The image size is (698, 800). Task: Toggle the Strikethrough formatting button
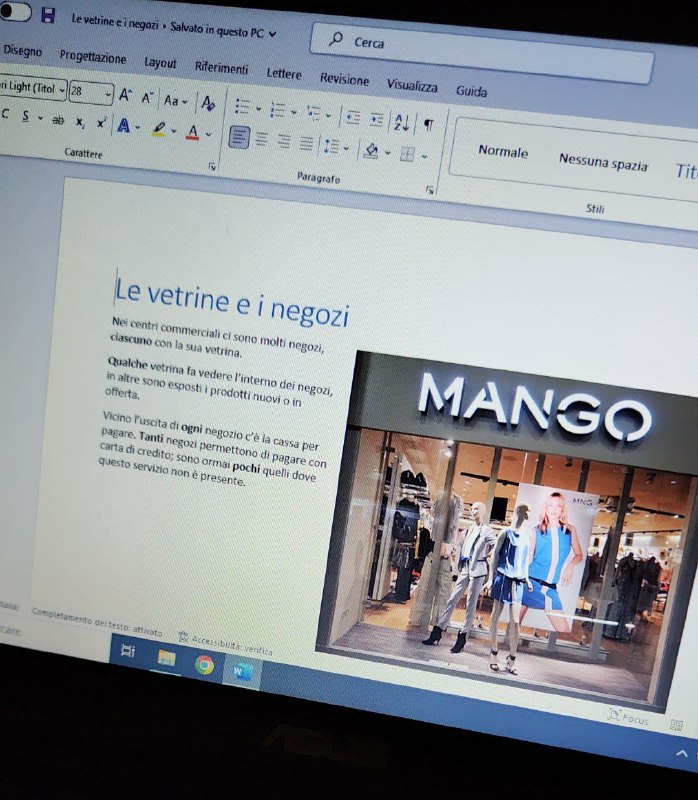57,120
